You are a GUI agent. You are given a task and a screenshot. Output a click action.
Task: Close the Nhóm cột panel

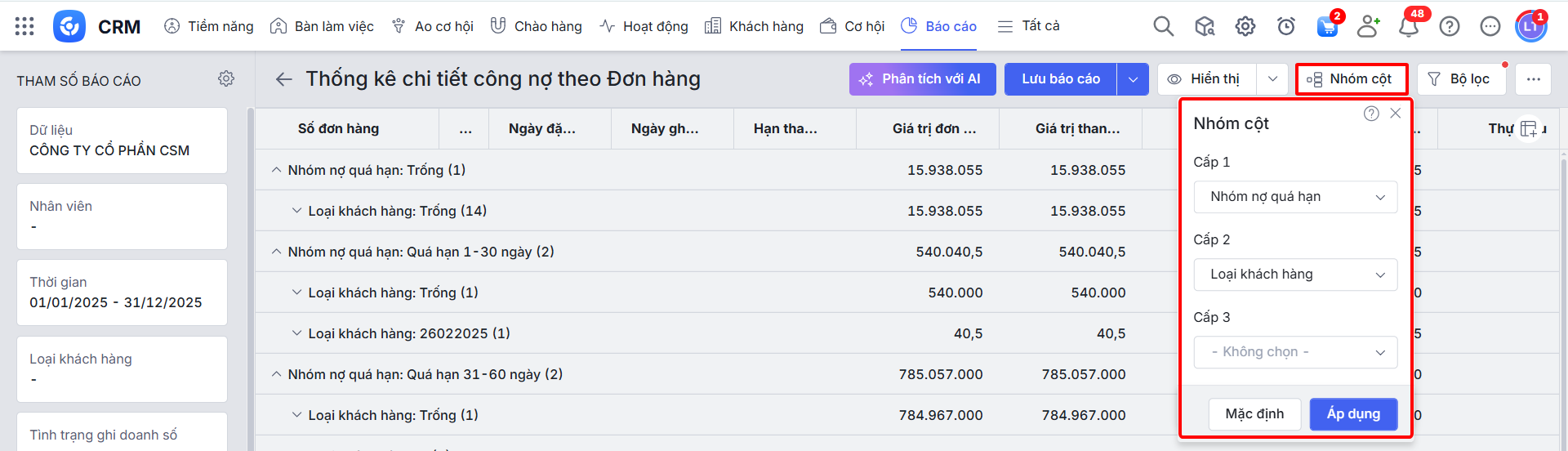point(1396,114)
